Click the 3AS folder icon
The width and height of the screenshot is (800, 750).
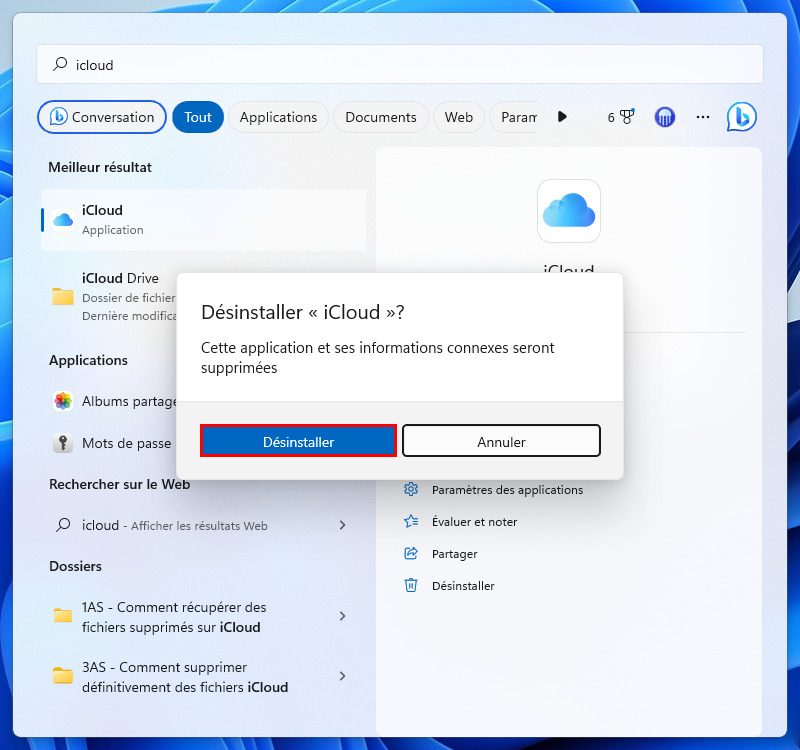[63, 676]
